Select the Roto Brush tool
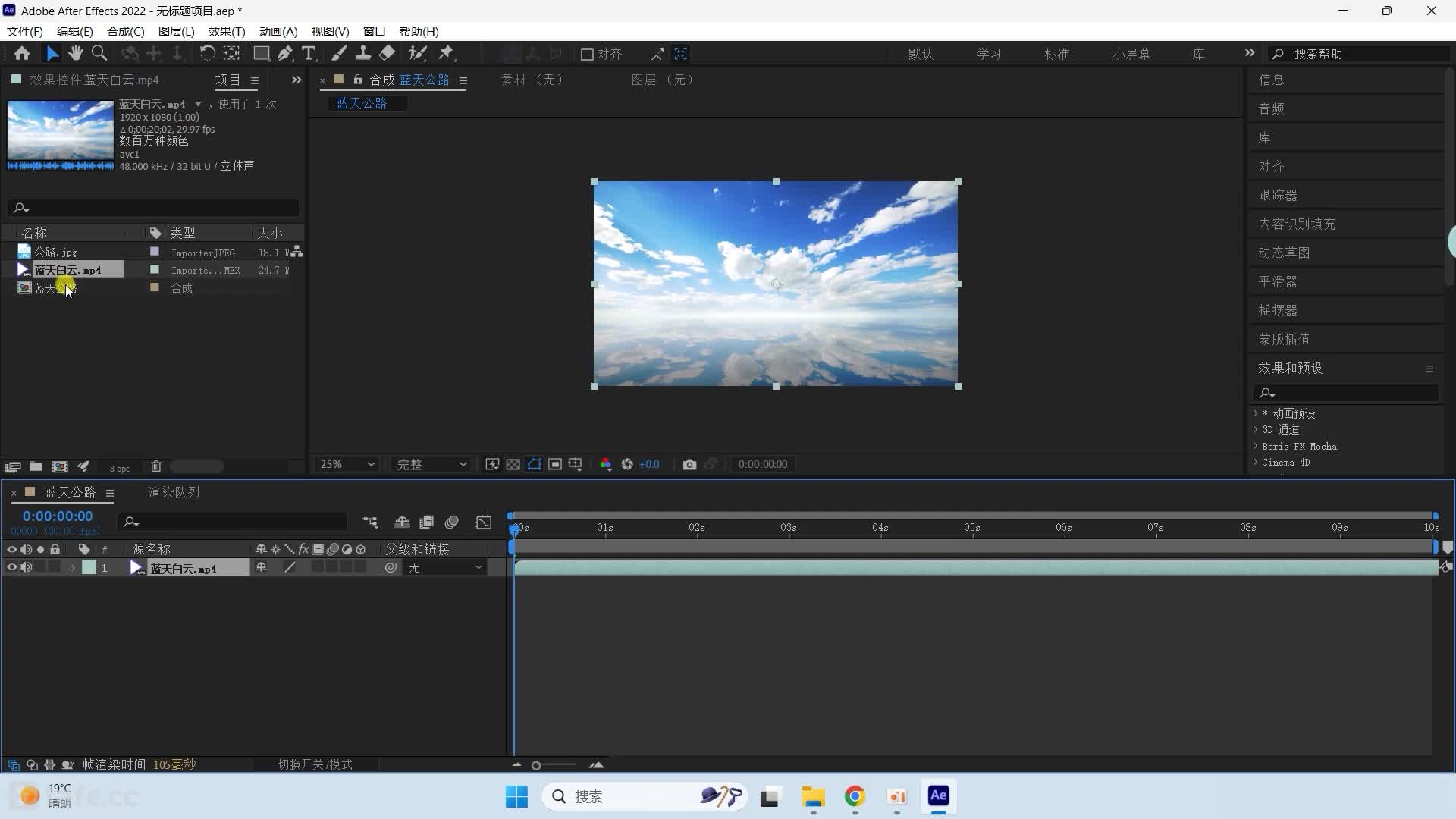 point(417,54)
